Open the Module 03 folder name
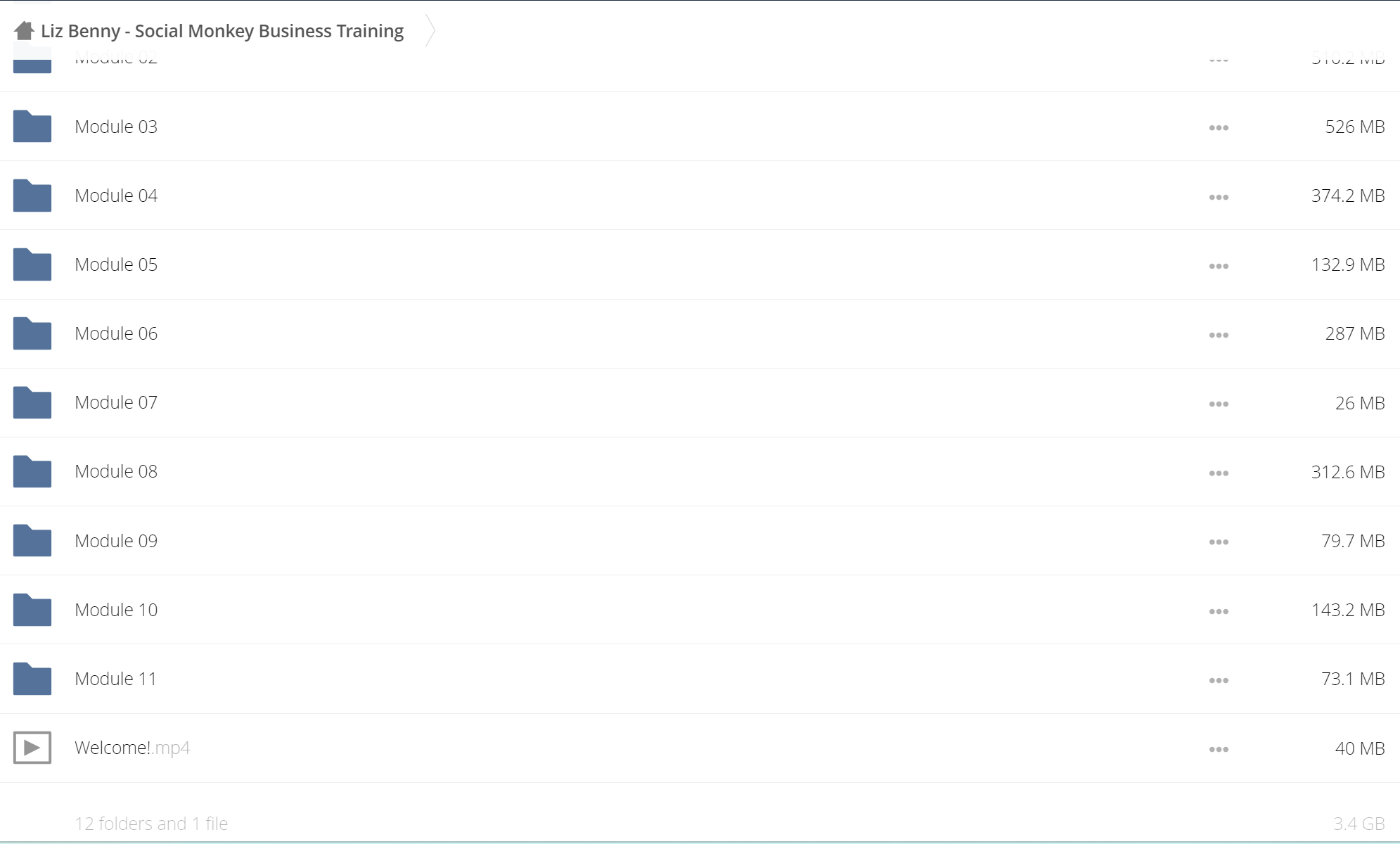This screenshot has height=844, width=1400. coord(116,127)
